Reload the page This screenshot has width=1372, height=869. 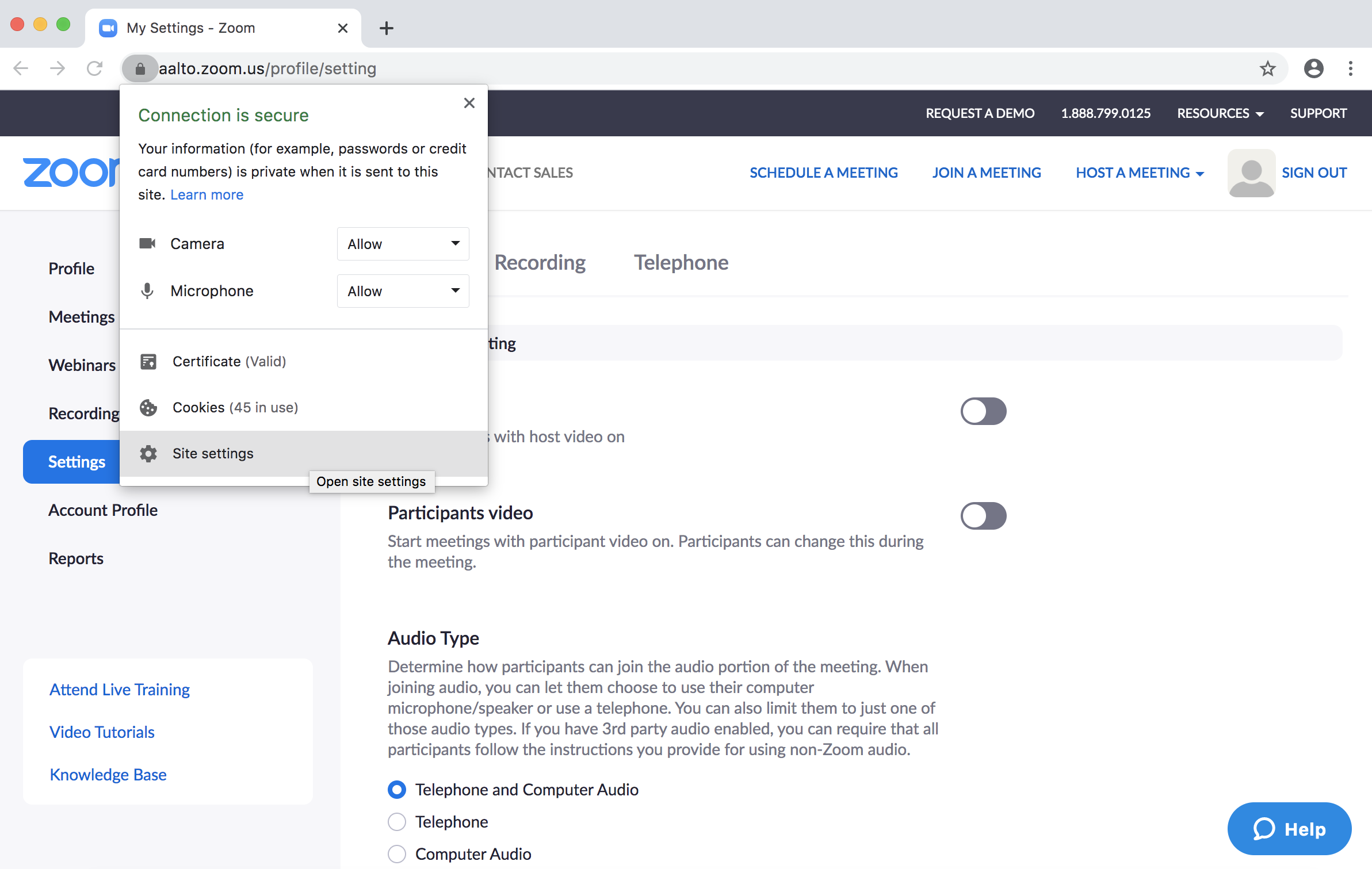[x=95, y=69]
